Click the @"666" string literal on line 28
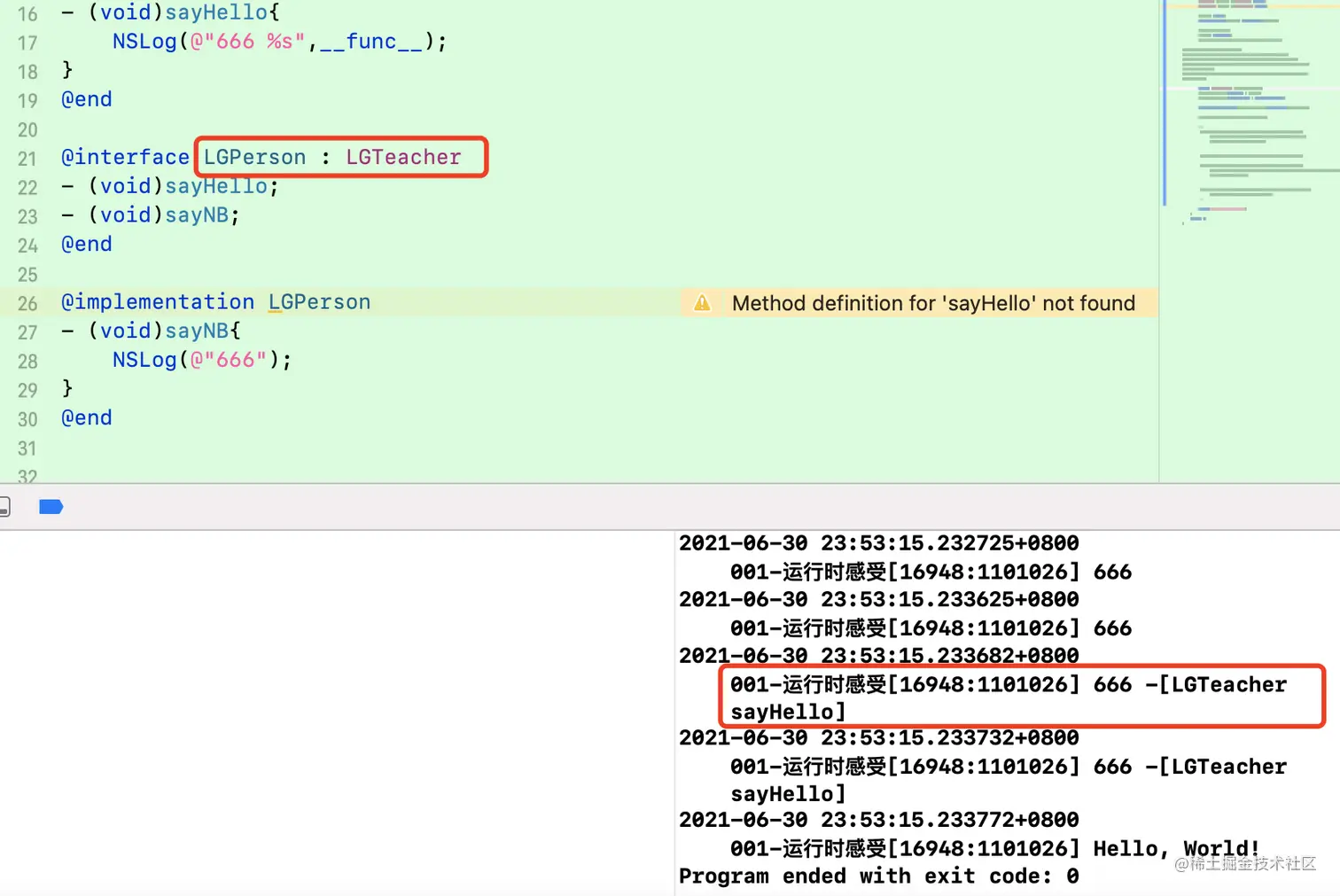Viewport: 1340px width, 896px height. click(x=229, y=360)
